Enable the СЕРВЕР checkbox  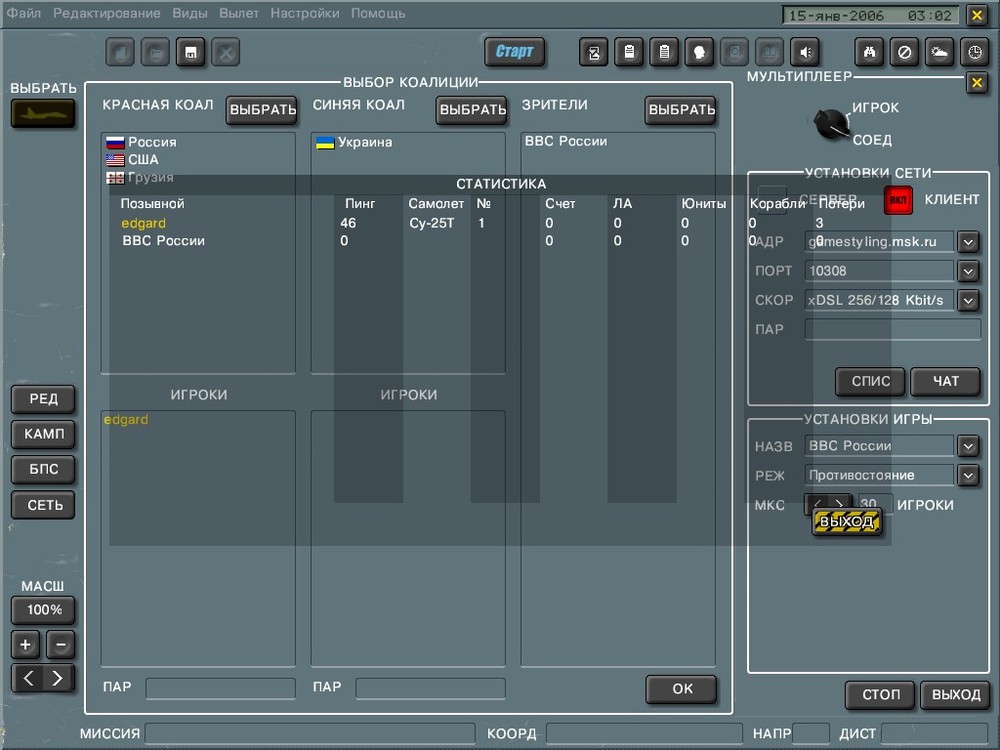click(x=773, y=199)
